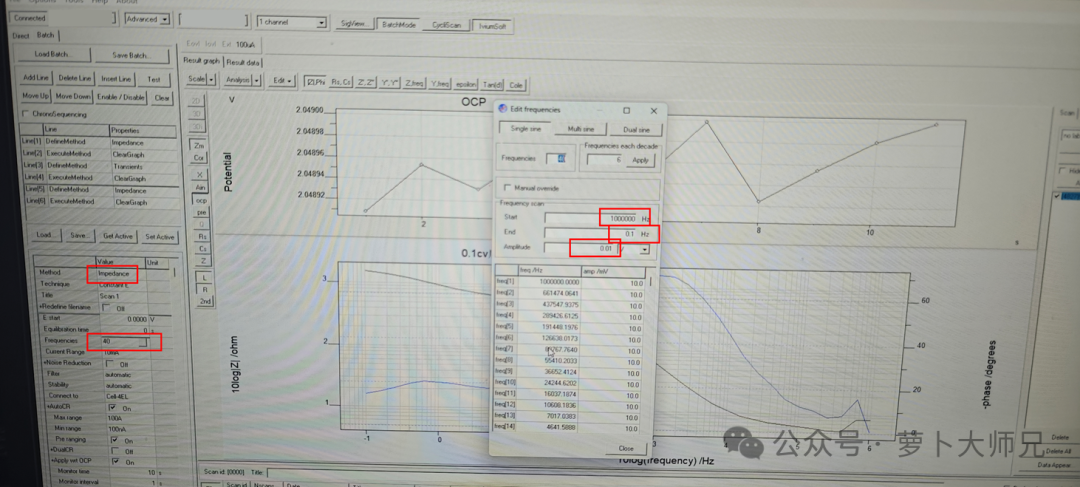1080x487 pixels.
Task: Toggle the DualCR checkbox
Action: tap(116, 450)
